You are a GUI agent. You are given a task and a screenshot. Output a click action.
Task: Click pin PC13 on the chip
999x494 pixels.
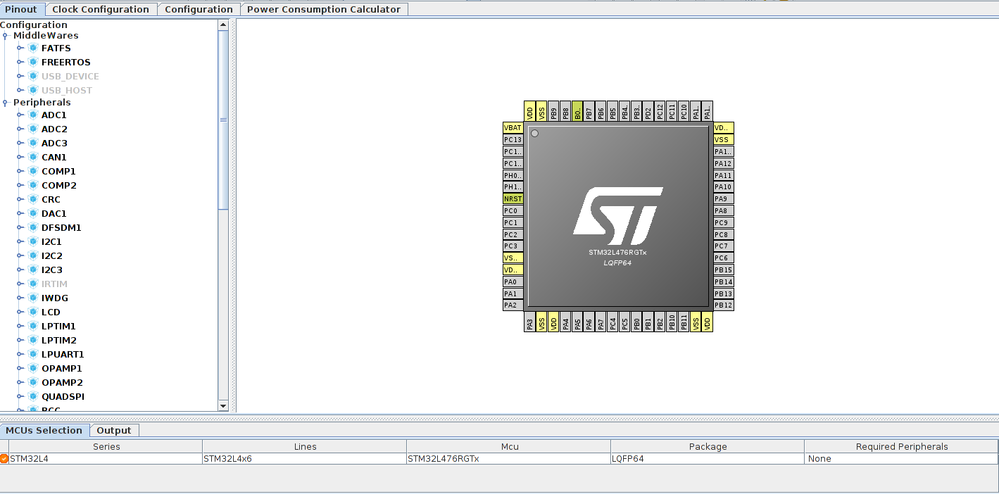point(513,139)
